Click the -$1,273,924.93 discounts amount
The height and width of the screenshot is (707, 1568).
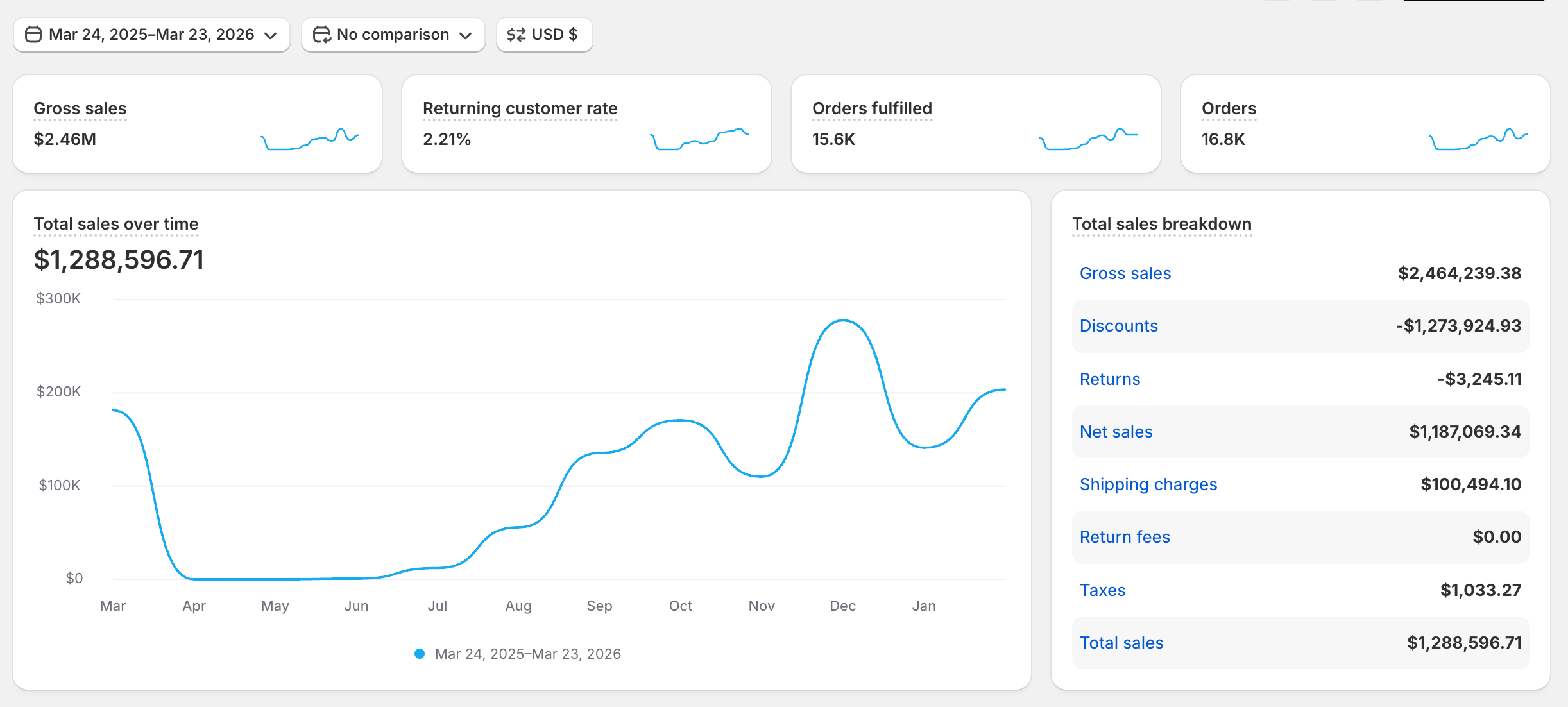[x=1458, y=326]
